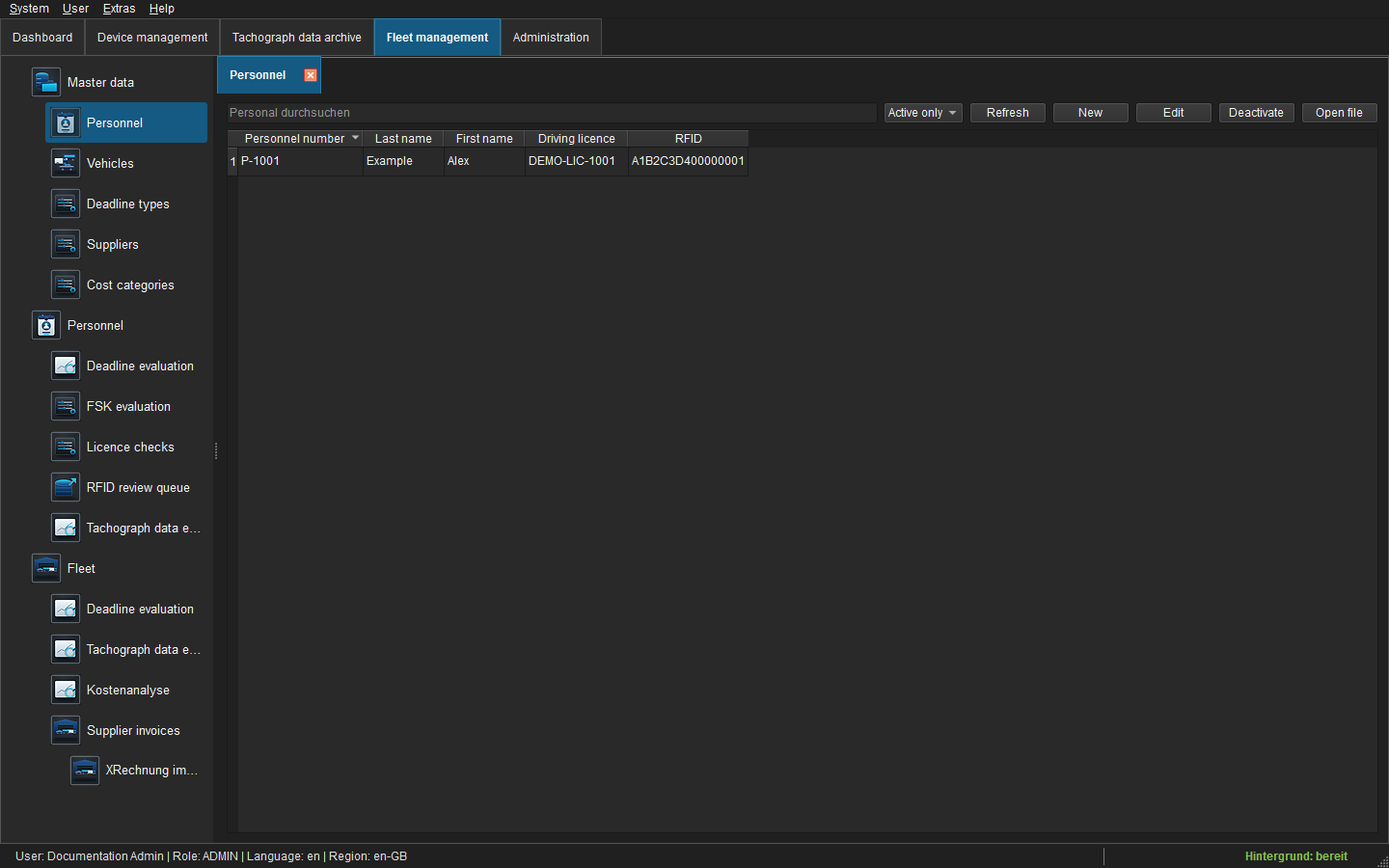Open the FSK evaluation icon
Viewport: 1389px width, 868px height.
click(x=66, y=406)
